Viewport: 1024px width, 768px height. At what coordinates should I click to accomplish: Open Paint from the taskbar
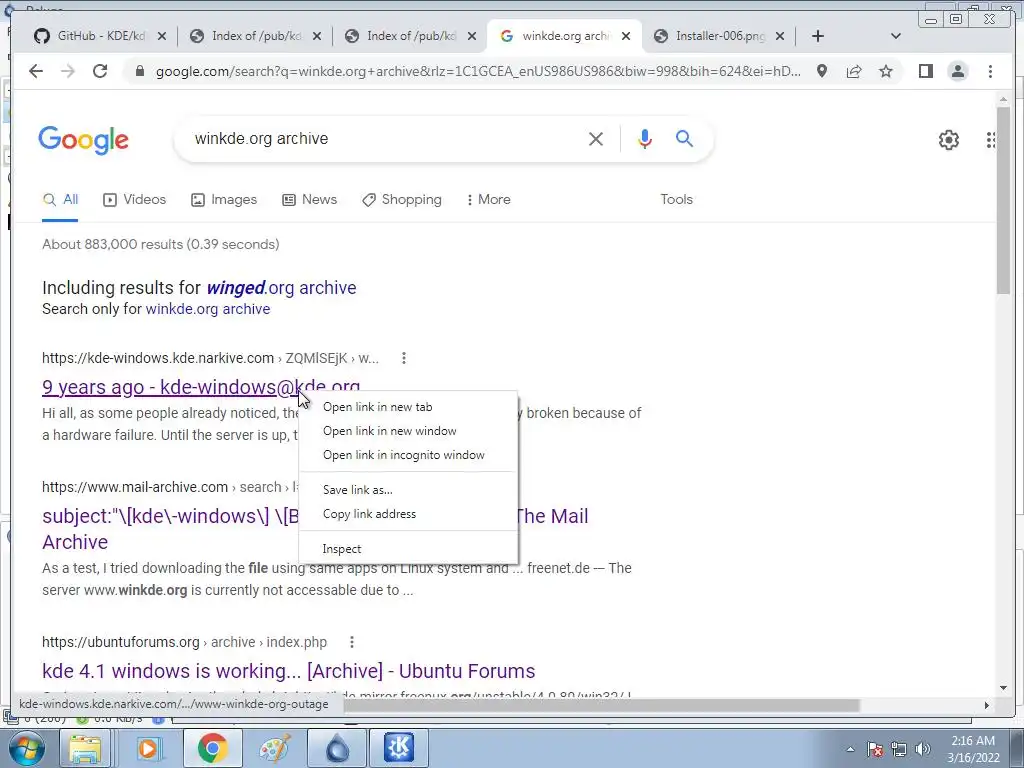click(274, 748)
